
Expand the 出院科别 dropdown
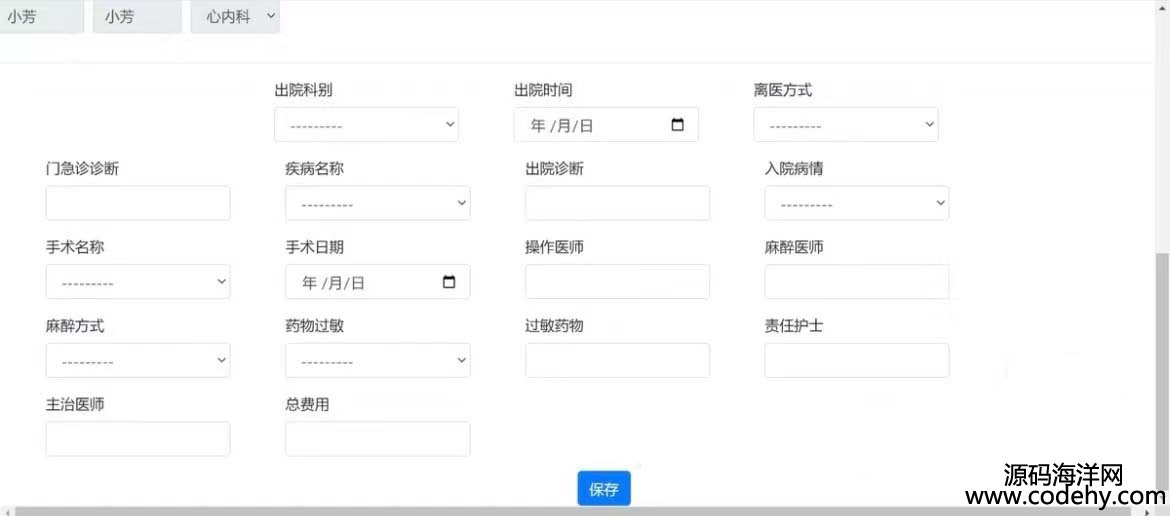366,125
